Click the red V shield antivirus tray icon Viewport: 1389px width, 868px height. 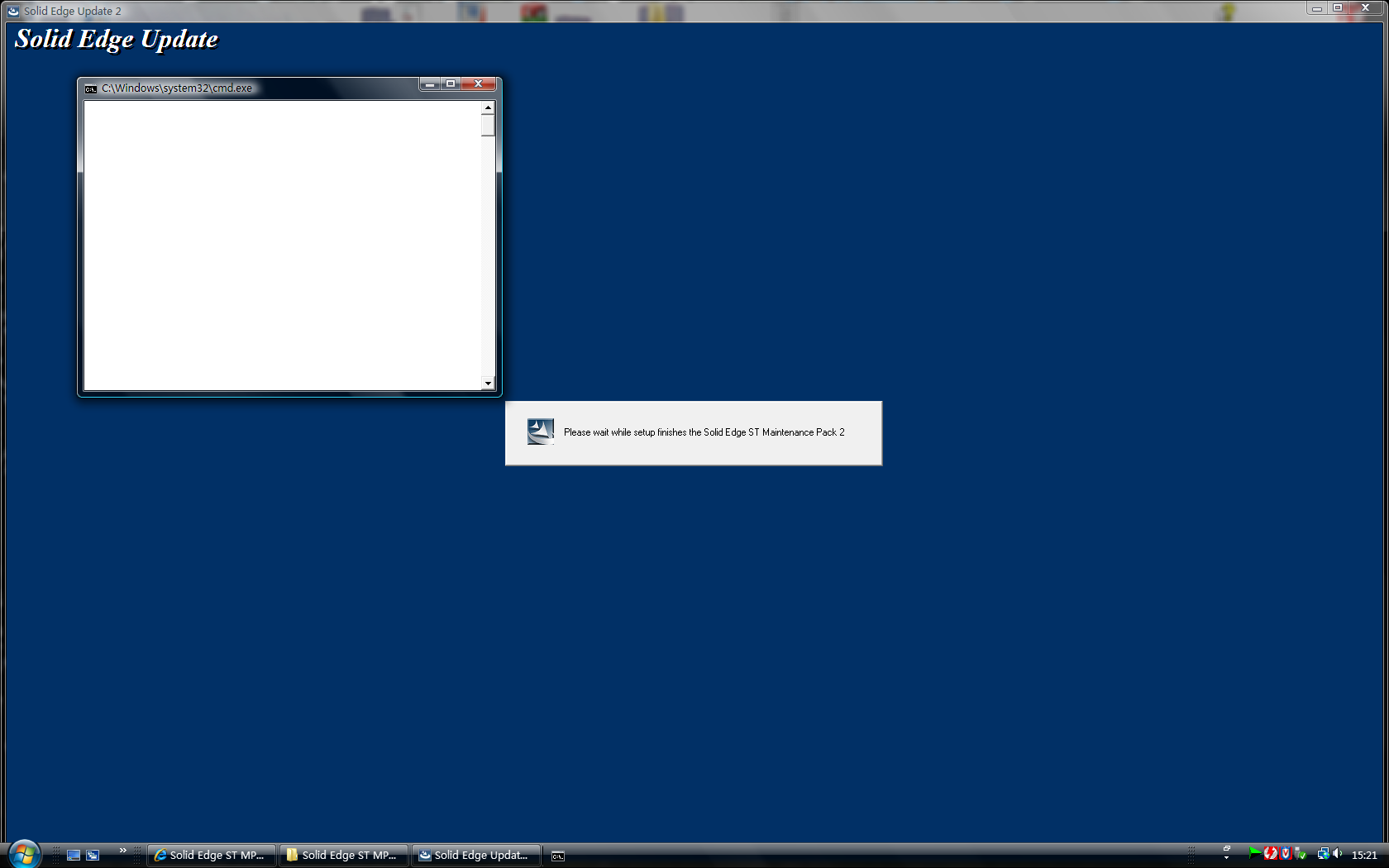click(x=1286, y=853)
